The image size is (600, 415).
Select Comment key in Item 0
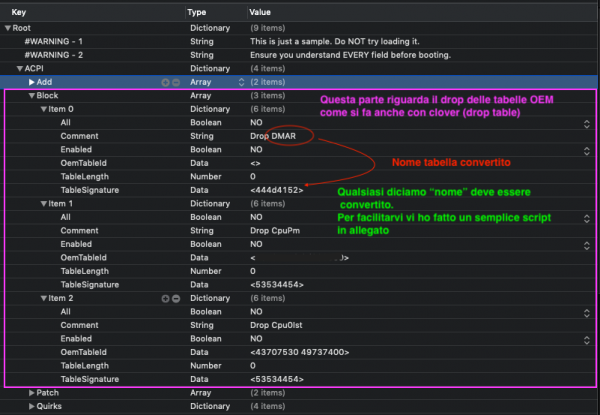pos(79,136)
